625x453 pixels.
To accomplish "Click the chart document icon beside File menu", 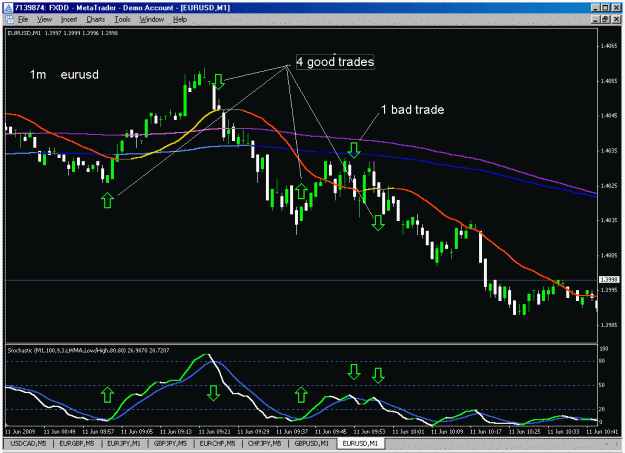I will pos(10,19).
